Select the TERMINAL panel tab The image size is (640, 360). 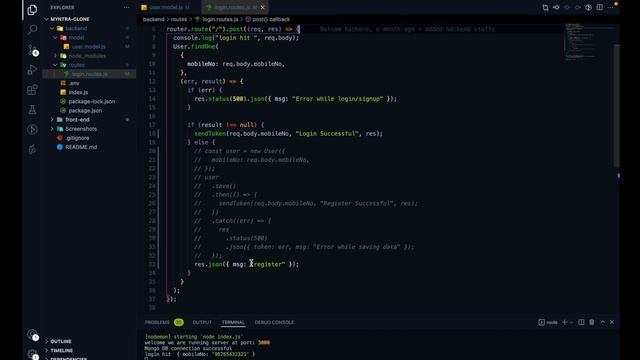(233, 322)
